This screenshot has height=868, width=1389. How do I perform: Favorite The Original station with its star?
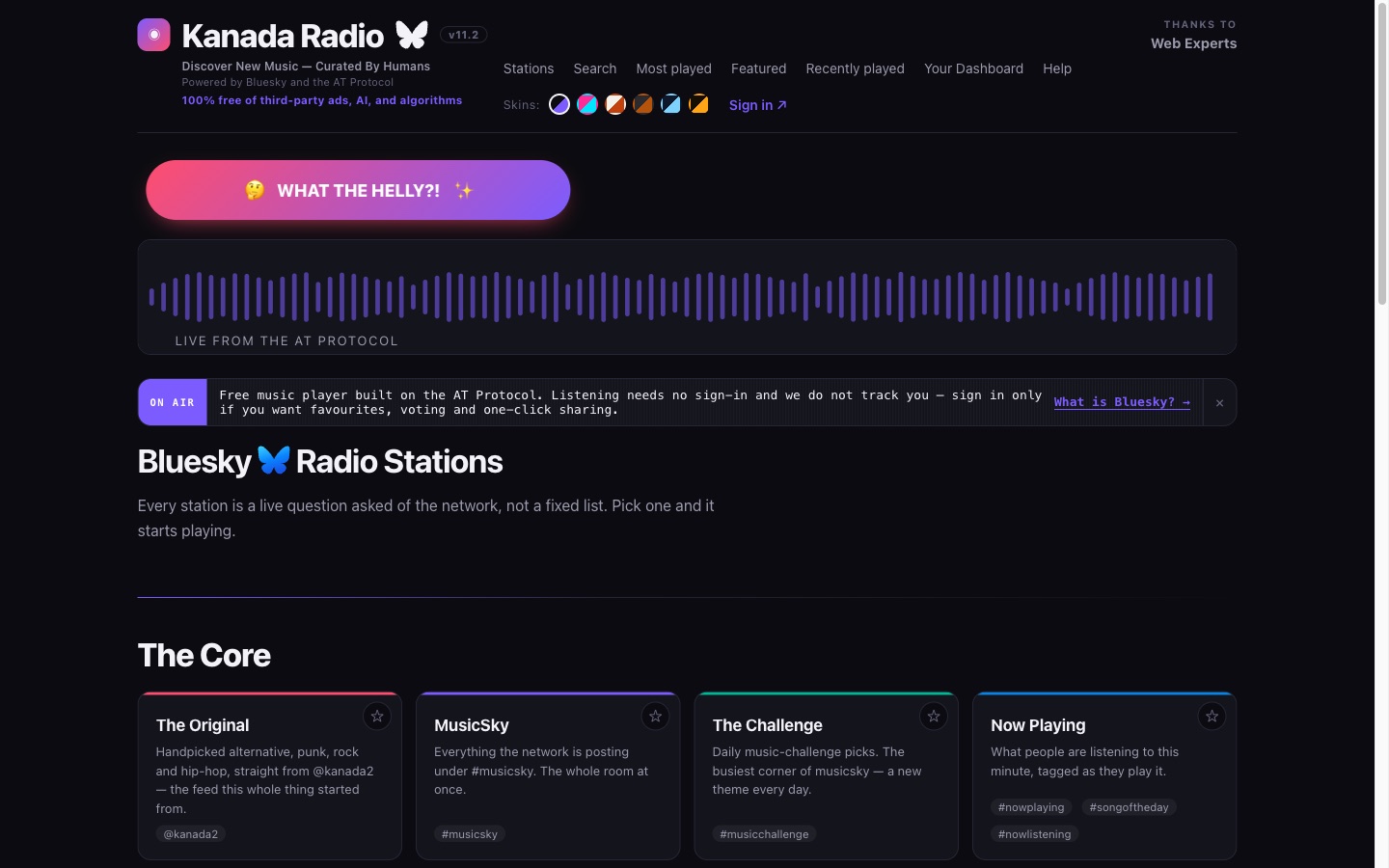coord(377,717)
